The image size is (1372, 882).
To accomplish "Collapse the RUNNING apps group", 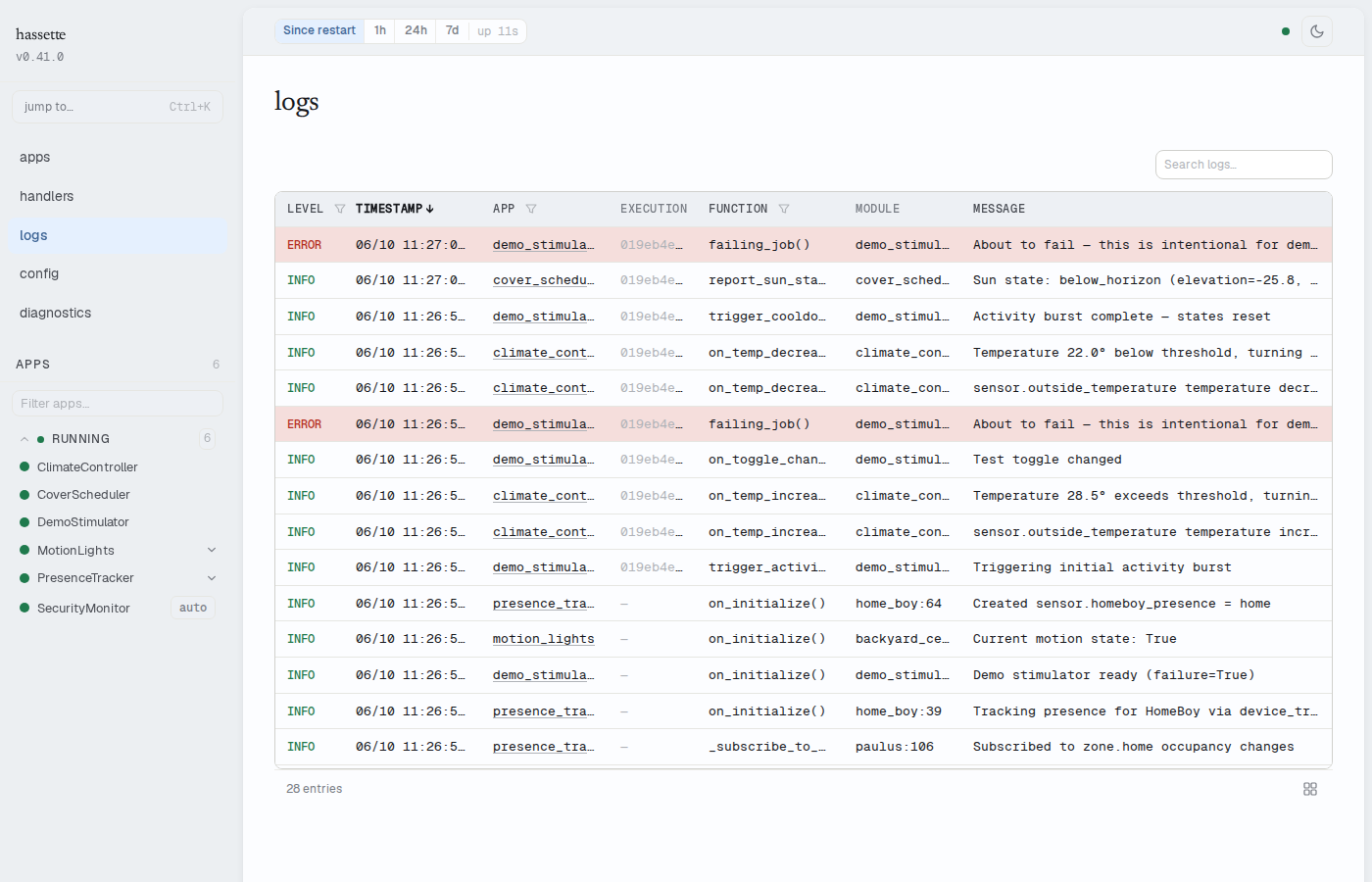I will point(24,439).
